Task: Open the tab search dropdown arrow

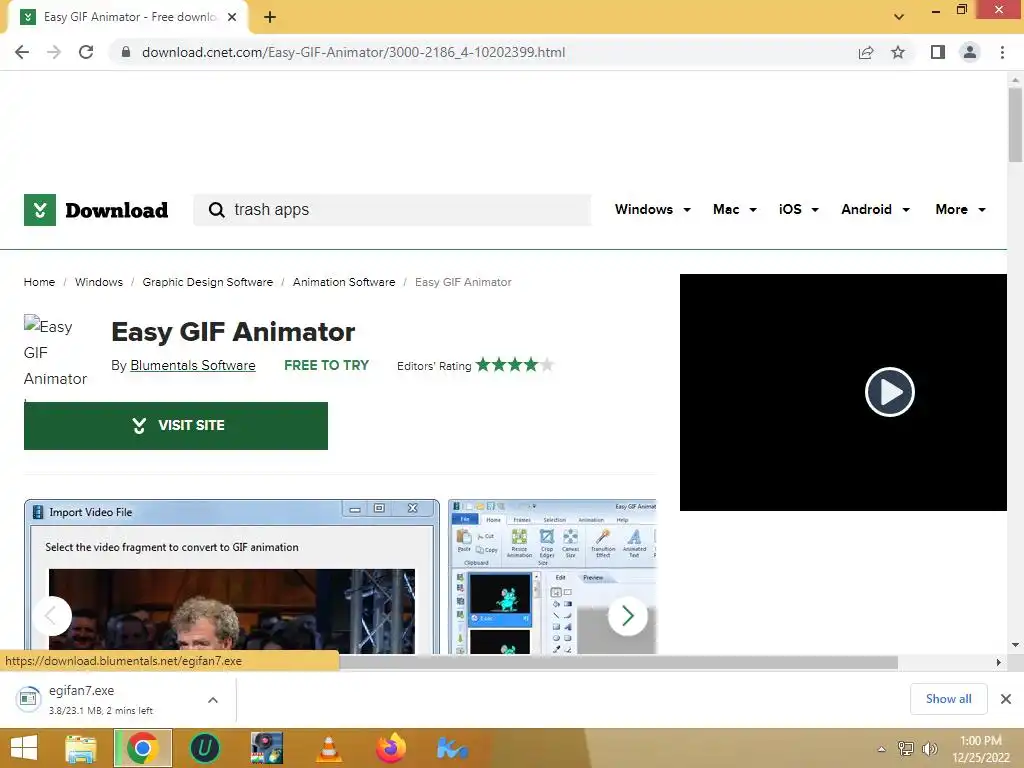Action: tap(899, 17)
